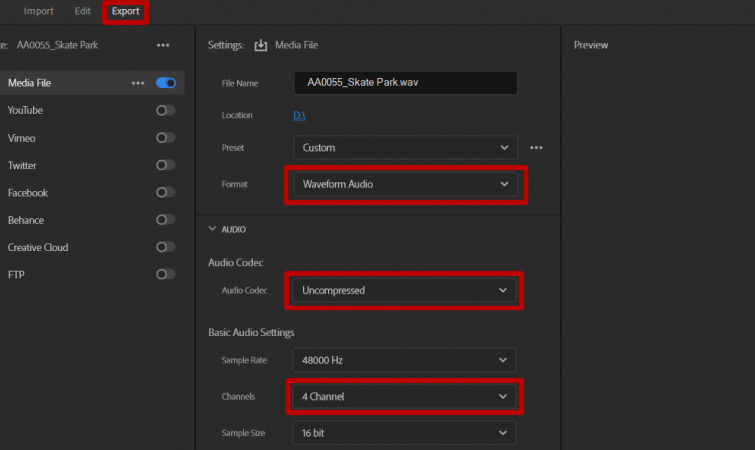This screenshot has height=450, width=755.
Task: Select the Media File destination row
Action: click(92, 83)
